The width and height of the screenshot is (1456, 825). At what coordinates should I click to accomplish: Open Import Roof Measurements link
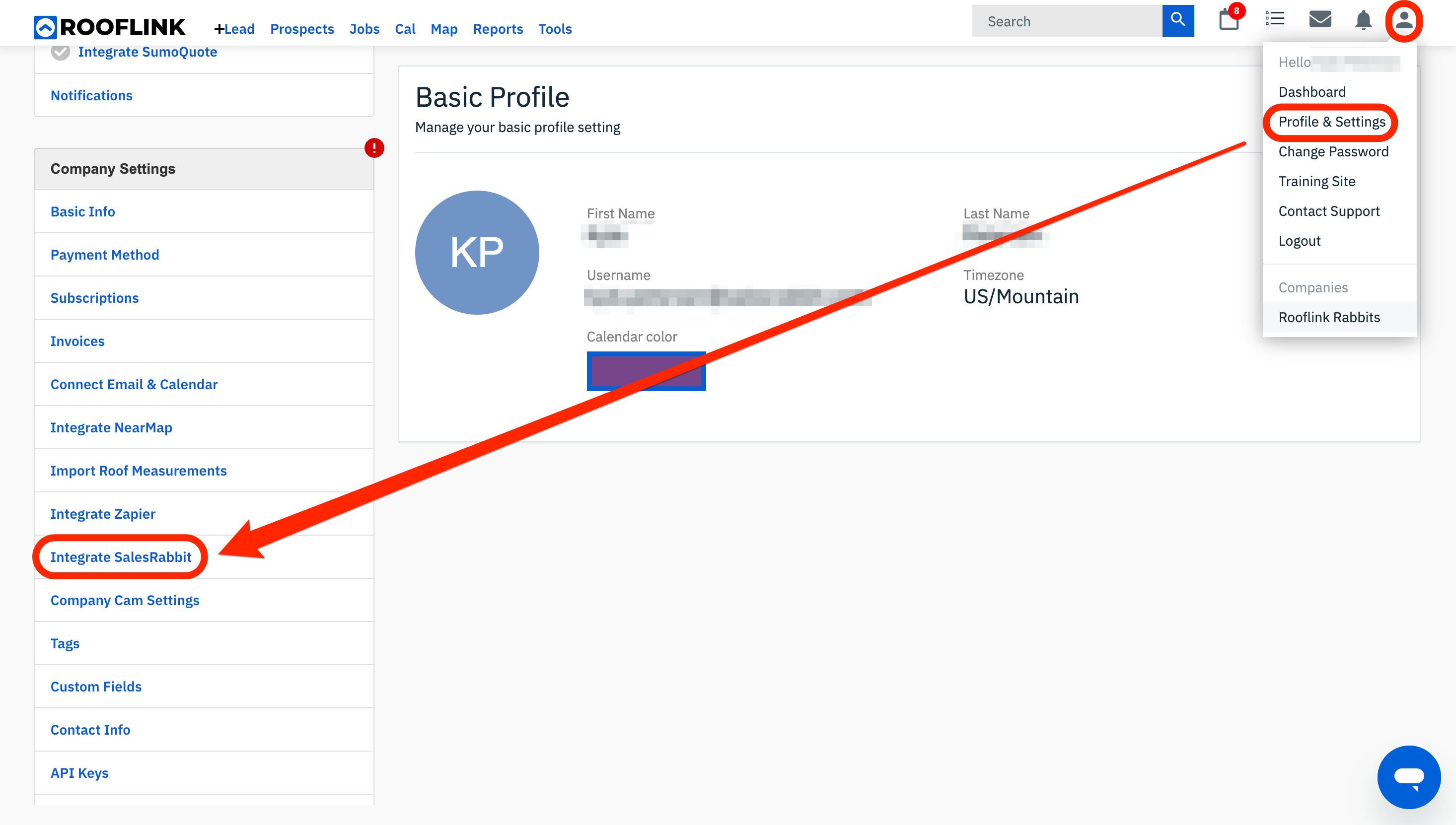tap(138, 470)
